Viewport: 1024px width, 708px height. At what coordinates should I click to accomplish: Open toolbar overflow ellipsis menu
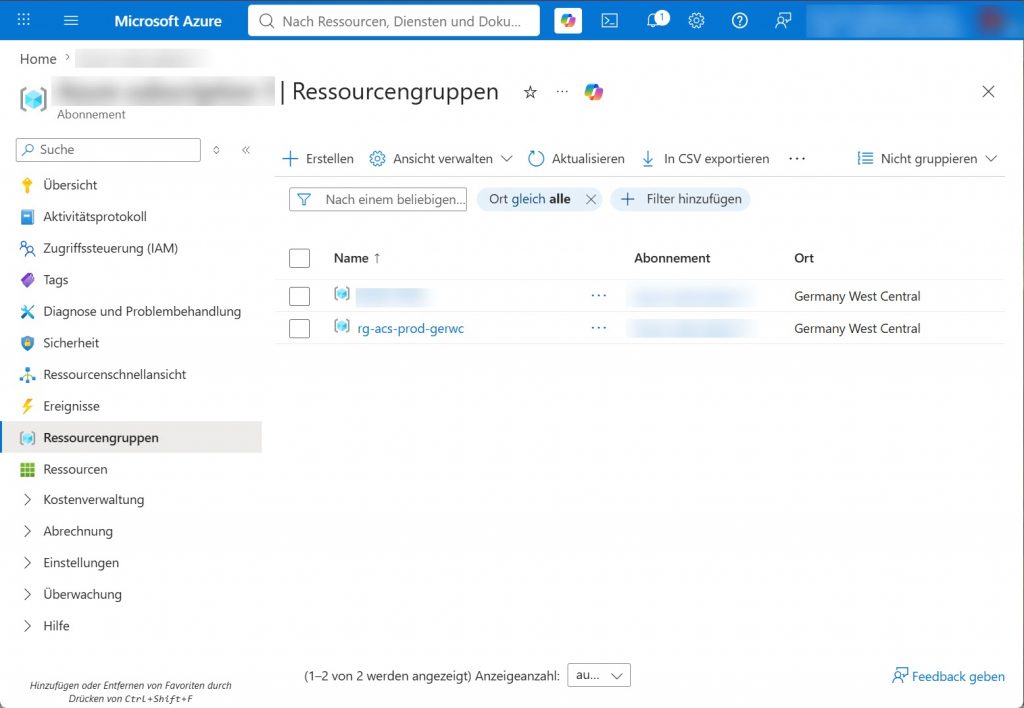tap(797, 159)
